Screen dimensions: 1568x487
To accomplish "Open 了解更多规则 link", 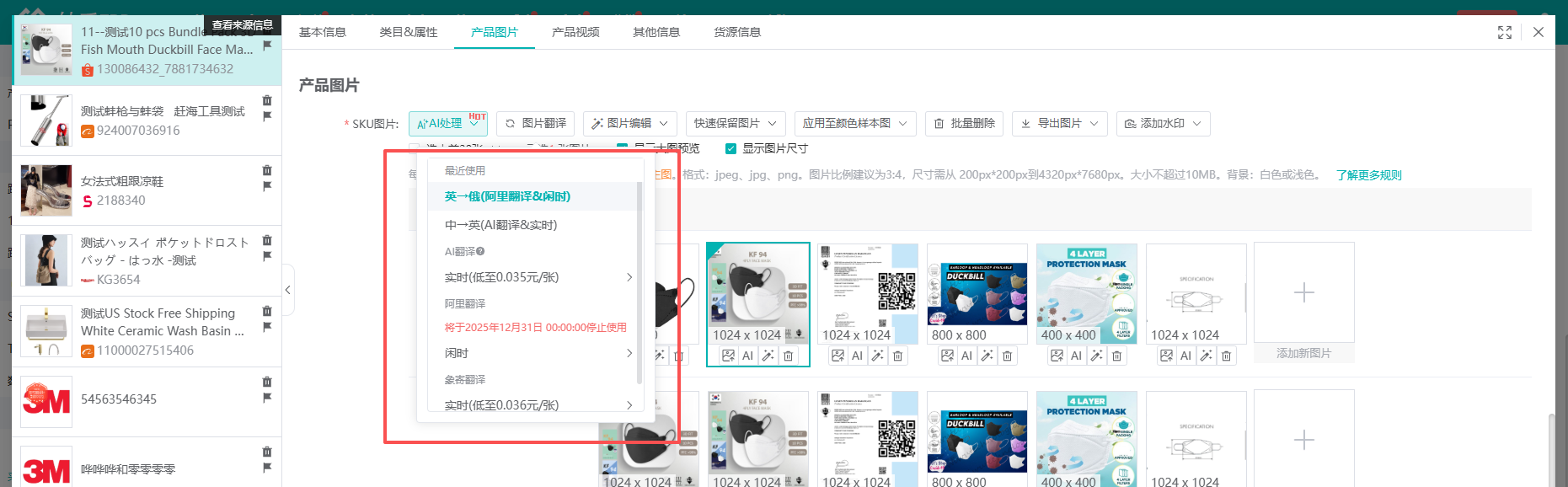I will pos(1368,175).
